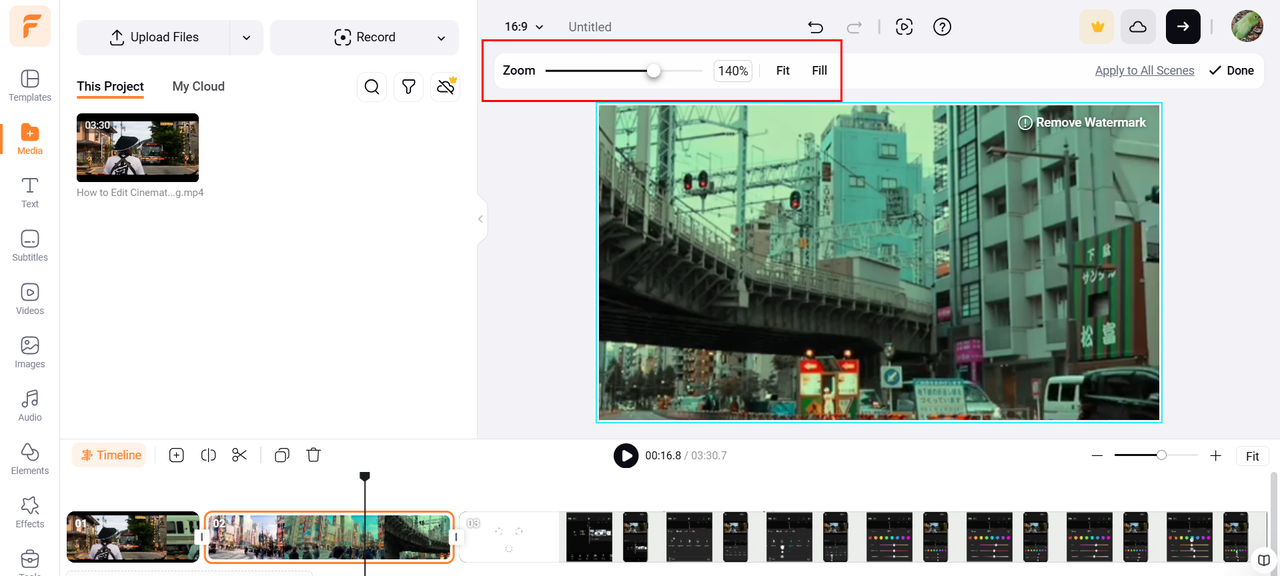Select scene 02 on the timeline
Screen dimensions: 1280x576
[x=329, y=537]
